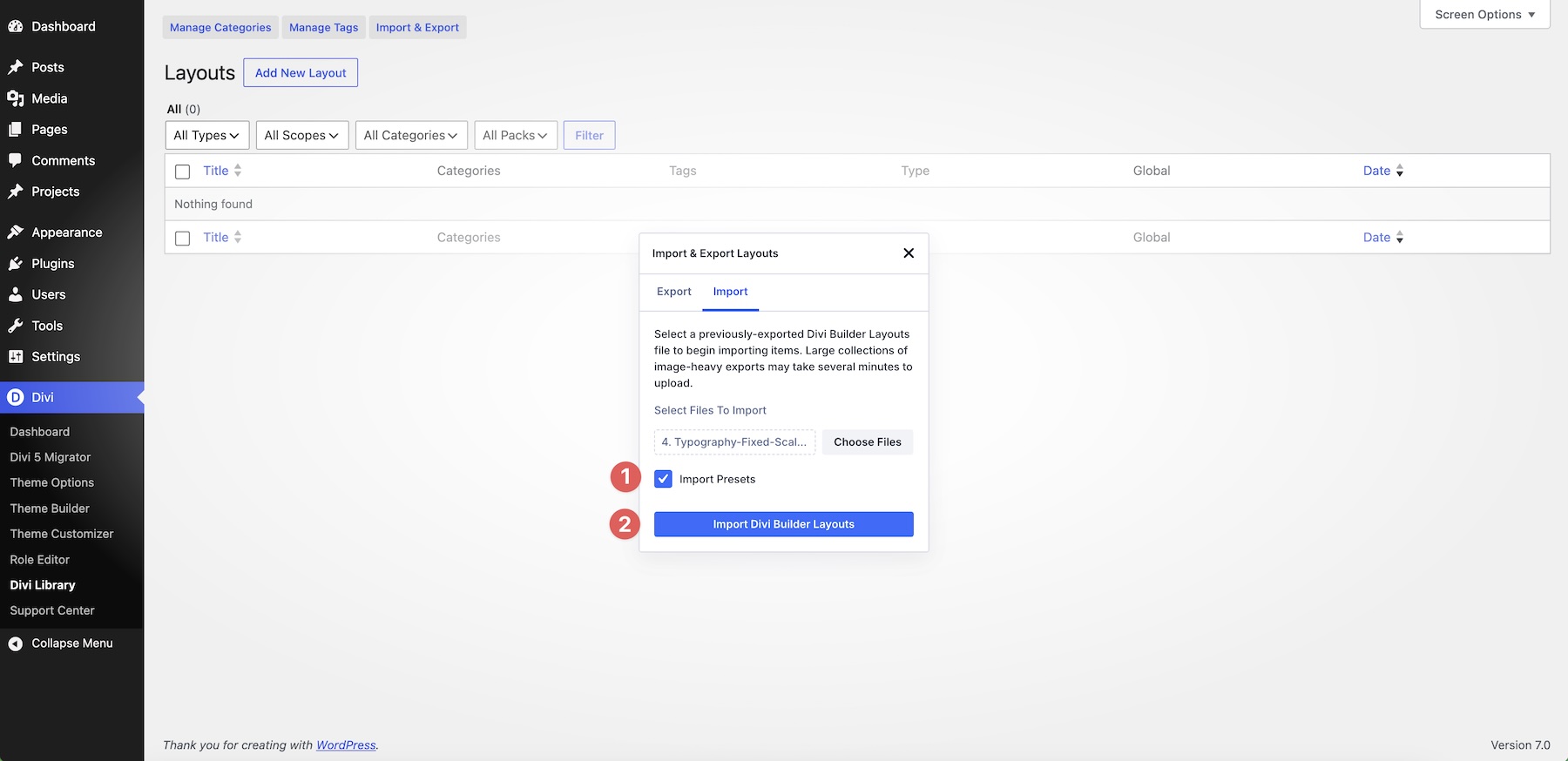Open Role Editor submenu item
The width and height of the screenshot is (1568, 761).
40,560
